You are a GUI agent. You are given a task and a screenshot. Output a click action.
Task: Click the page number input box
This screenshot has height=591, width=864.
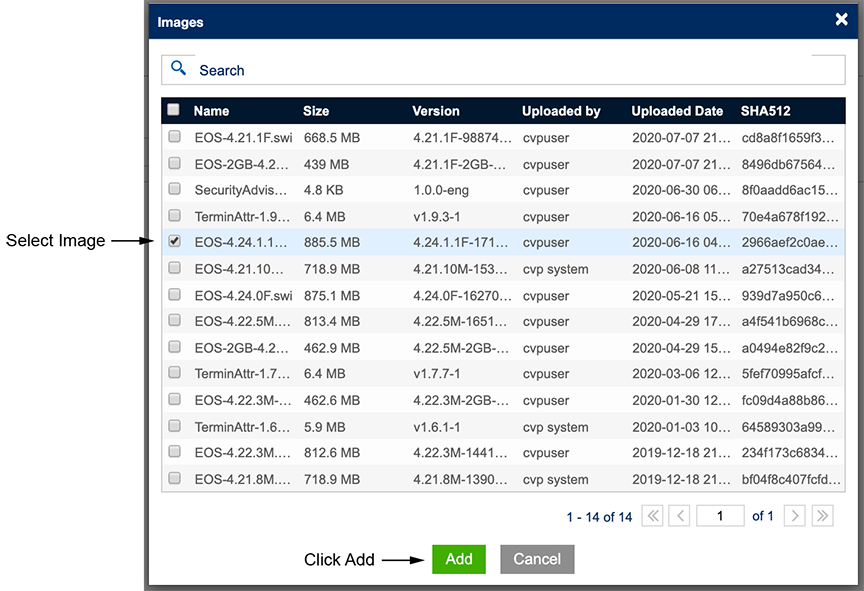[720, 516]
